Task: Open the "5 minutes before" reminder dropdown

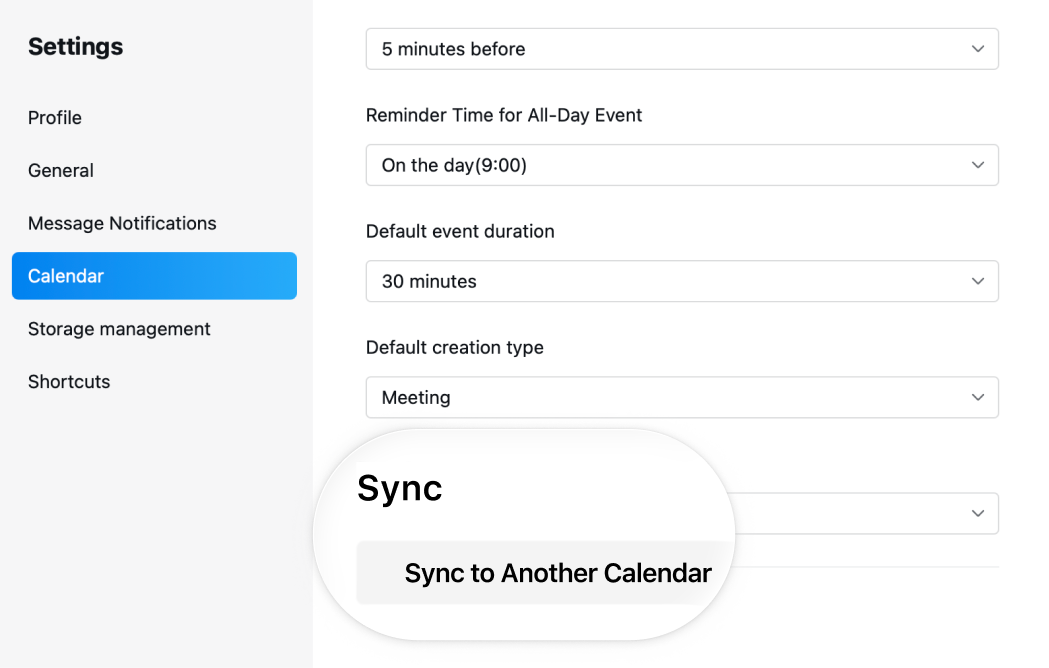Action: coord(681,49)
